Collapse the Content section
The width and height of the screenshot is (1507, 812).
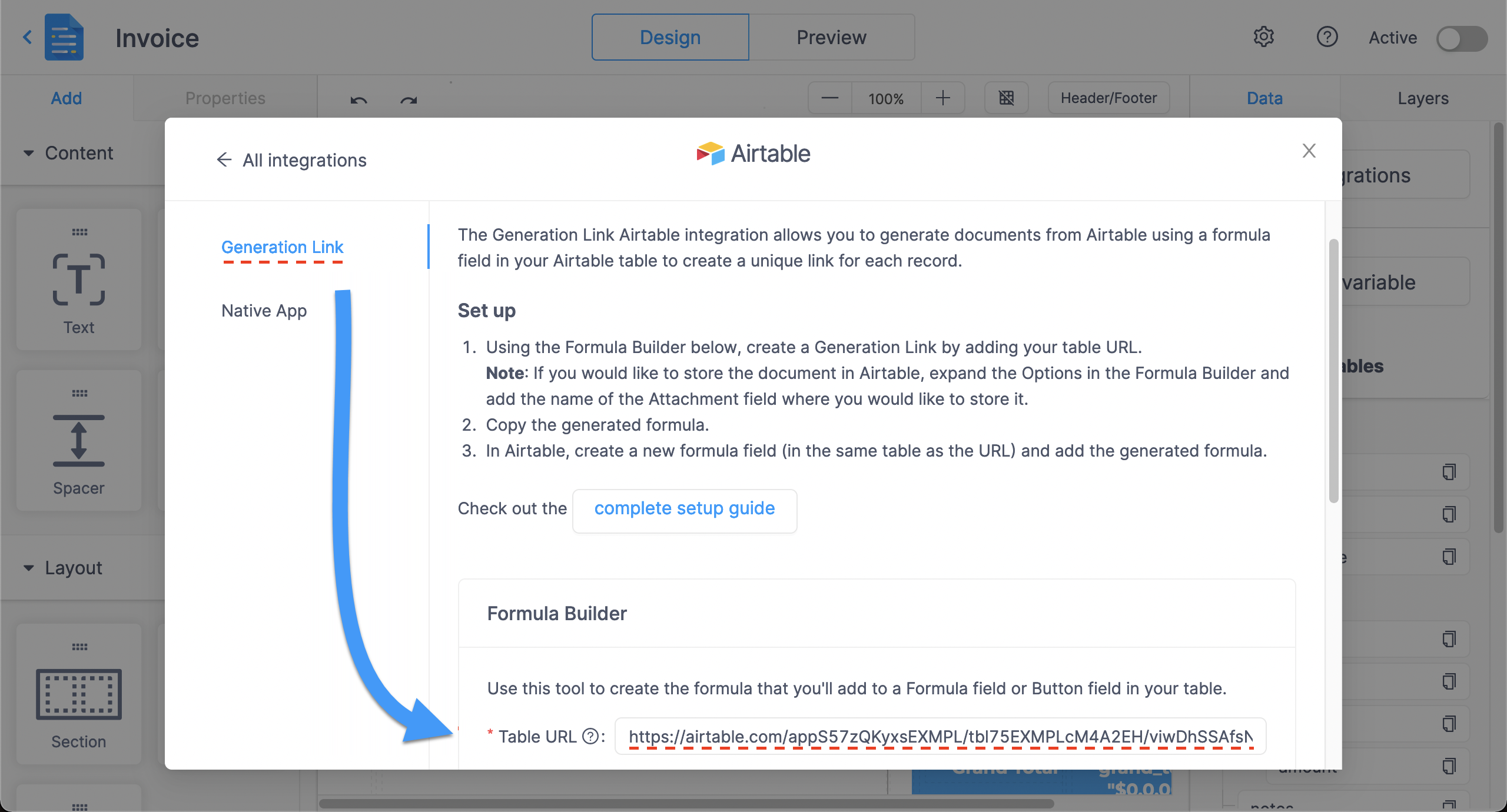click(29, 154)
